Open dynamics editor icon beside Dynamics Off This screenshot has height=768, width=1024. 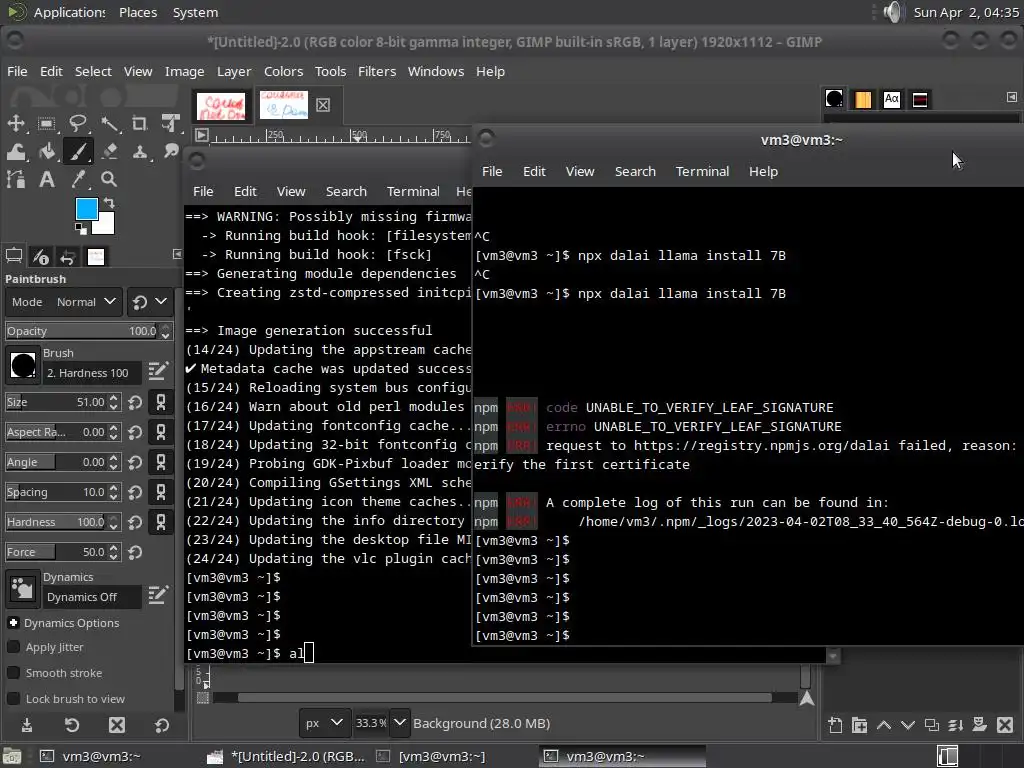(x=158, y=595)
